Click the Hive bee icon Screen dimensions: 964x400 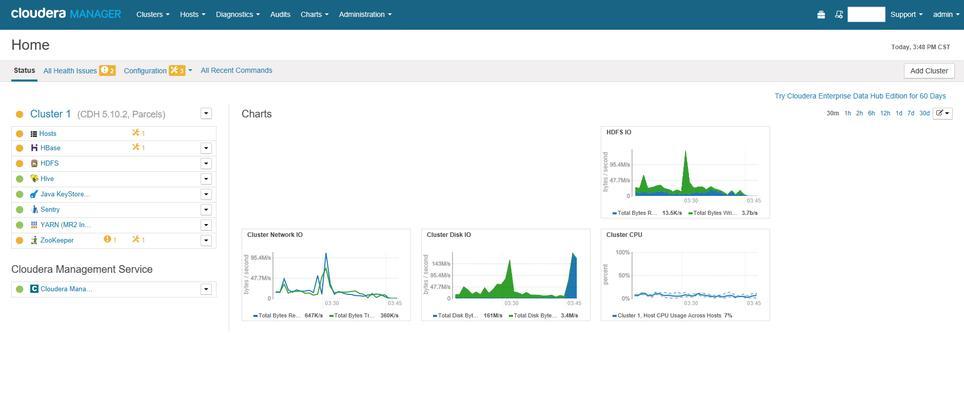pos(34,179)
